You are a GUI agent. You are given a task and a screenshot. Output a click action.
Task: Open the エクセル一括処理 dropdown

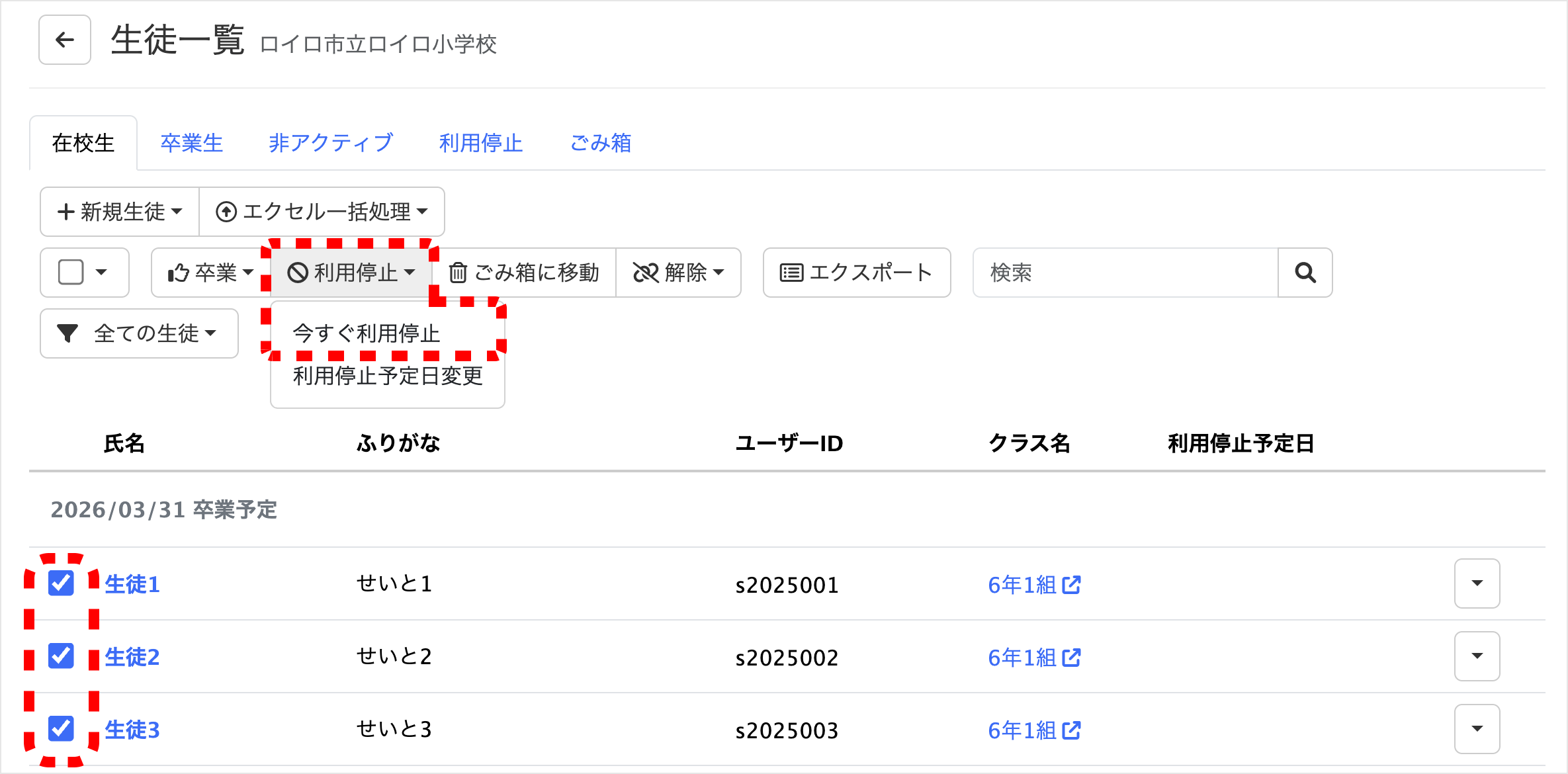point(322,212)
